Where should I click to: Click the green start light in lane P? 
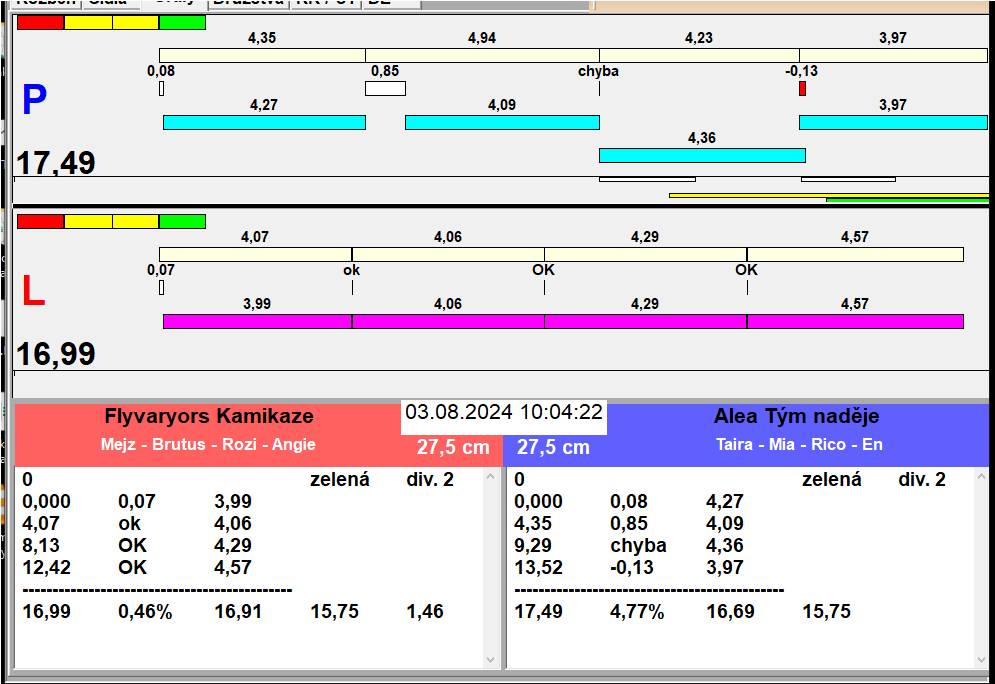point(182,22)
